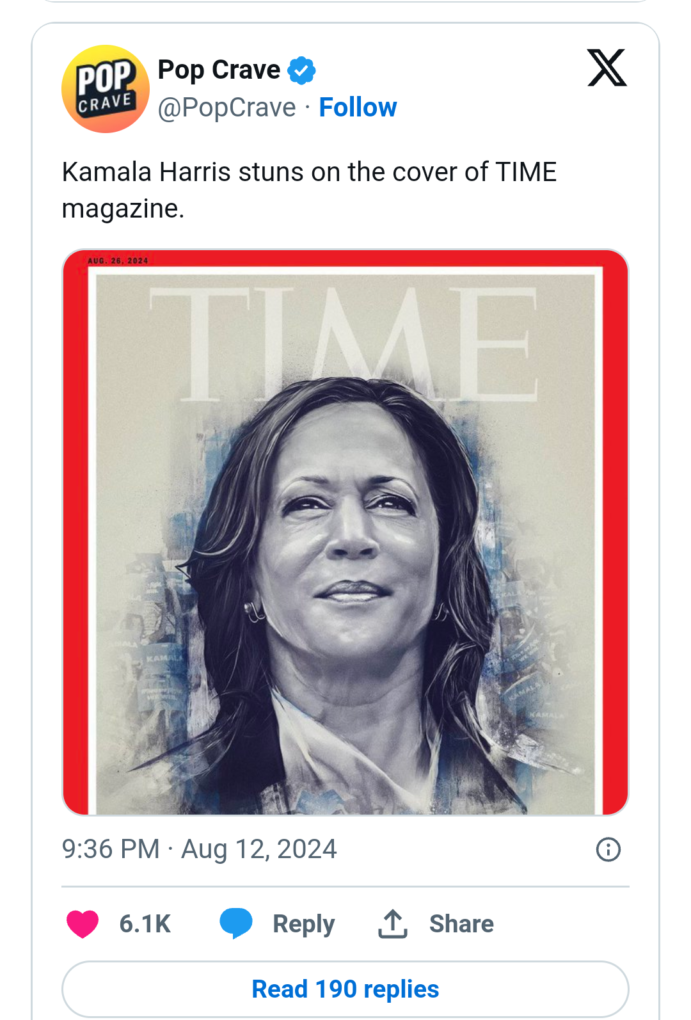Click the TIME masthead on the cover
The image size is (691, 1020).
coord(345,340)
